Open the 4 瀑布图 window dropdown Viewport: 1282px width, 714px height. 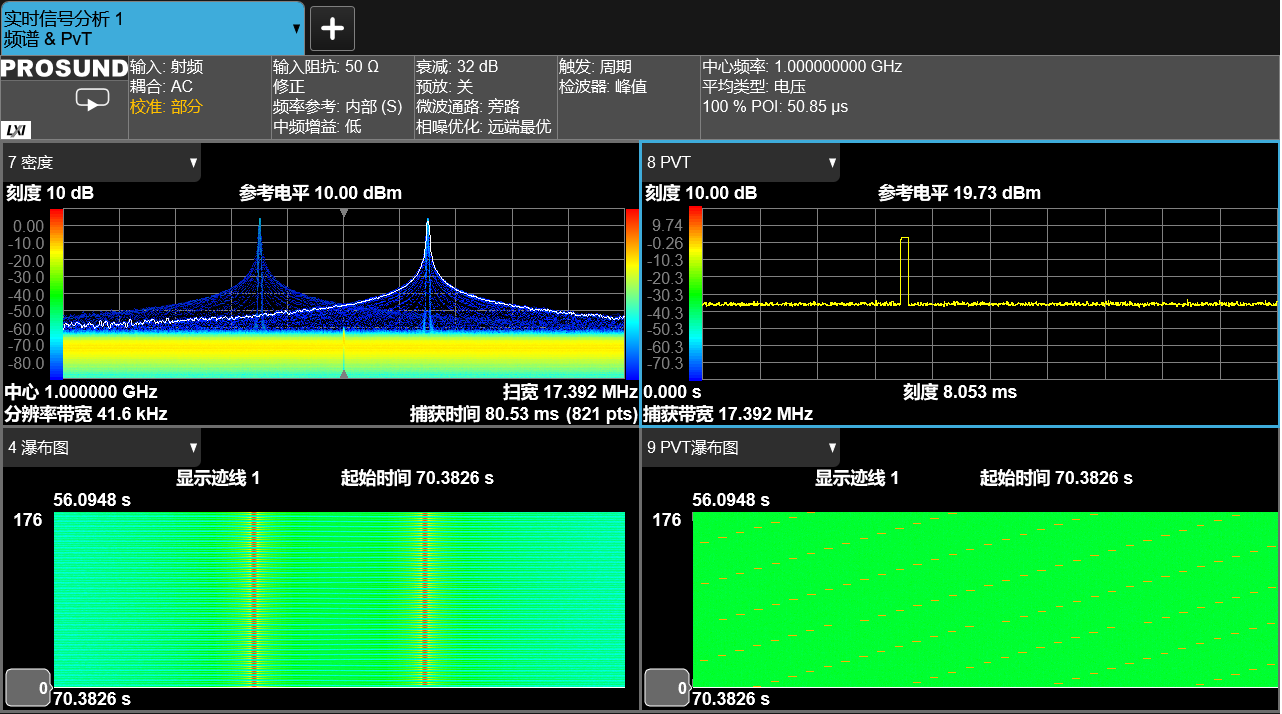pos(193,448)
